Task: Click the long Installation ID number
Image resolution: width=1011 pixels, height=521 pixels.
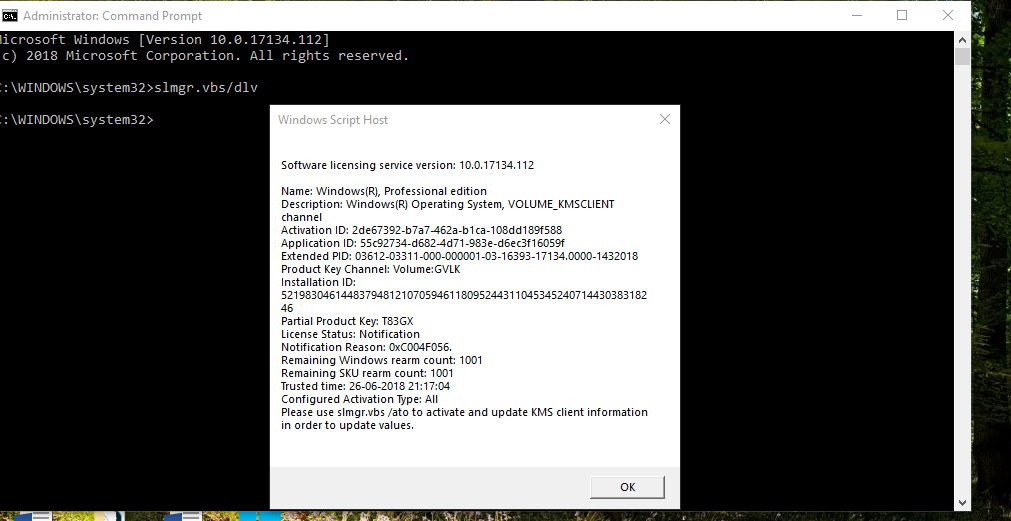Action: pos(464,302)
